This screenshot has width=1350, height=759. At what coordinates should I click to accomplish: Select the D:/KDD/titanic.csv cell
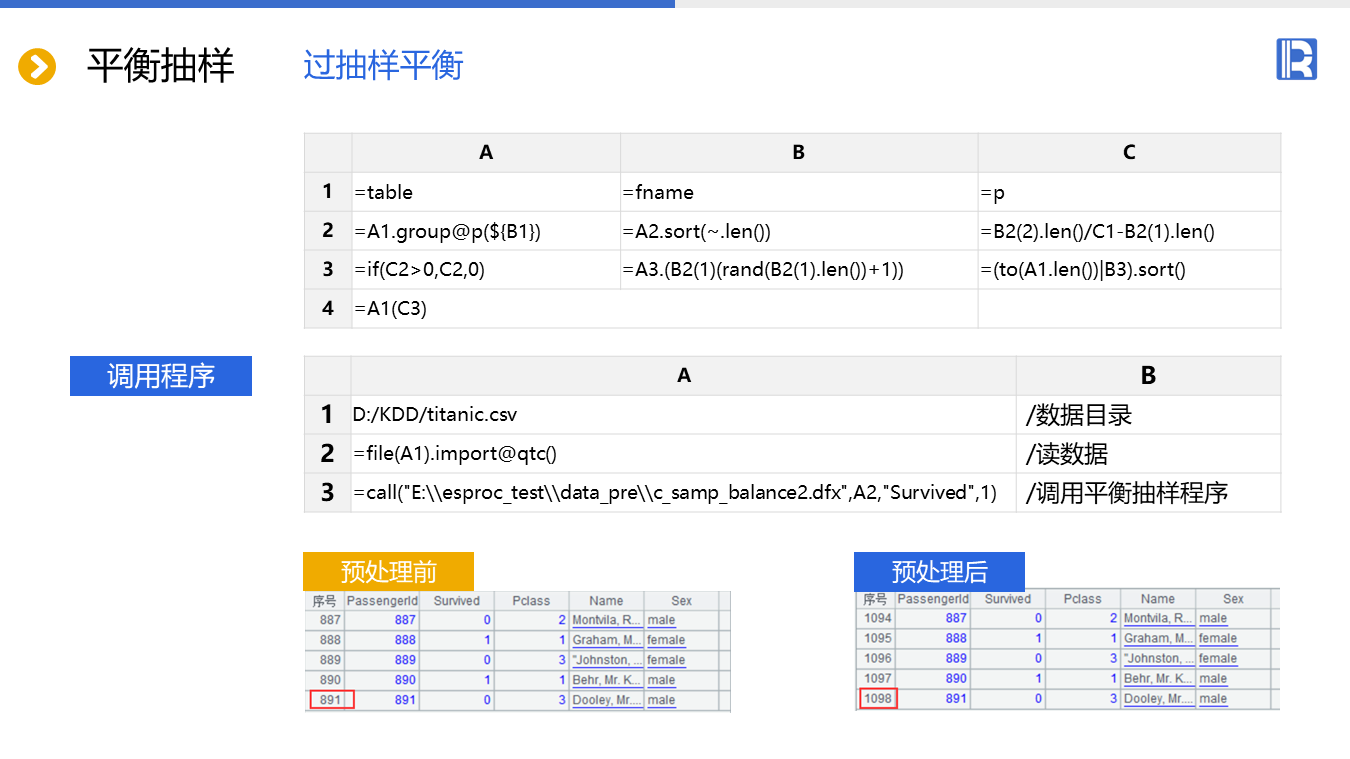pos(684,414)
